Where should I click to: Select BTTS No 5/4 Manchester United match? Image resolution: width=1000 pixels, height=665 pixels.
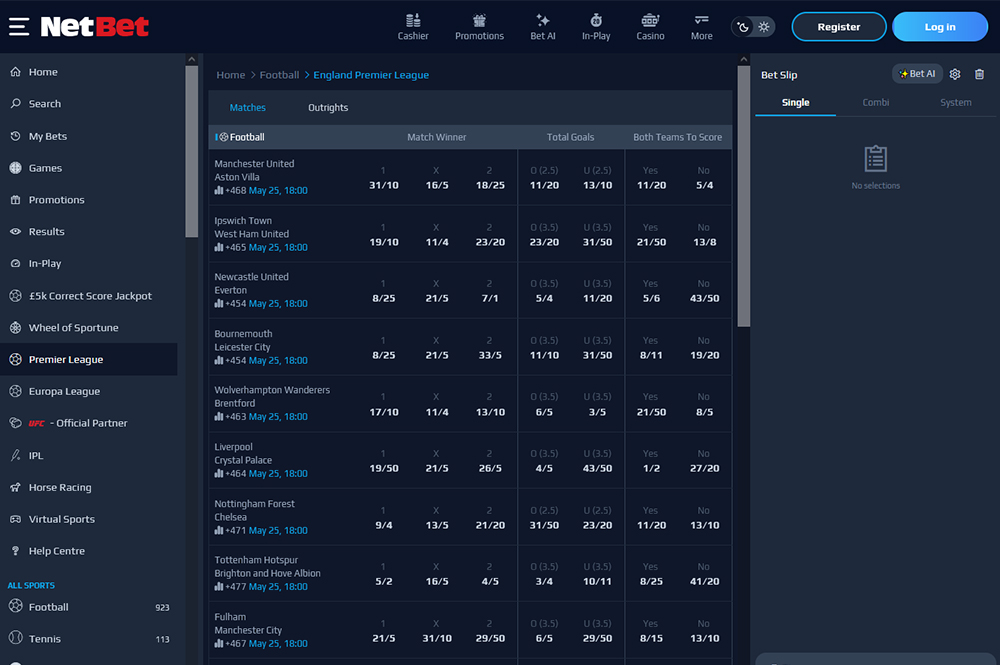[704, 178]
